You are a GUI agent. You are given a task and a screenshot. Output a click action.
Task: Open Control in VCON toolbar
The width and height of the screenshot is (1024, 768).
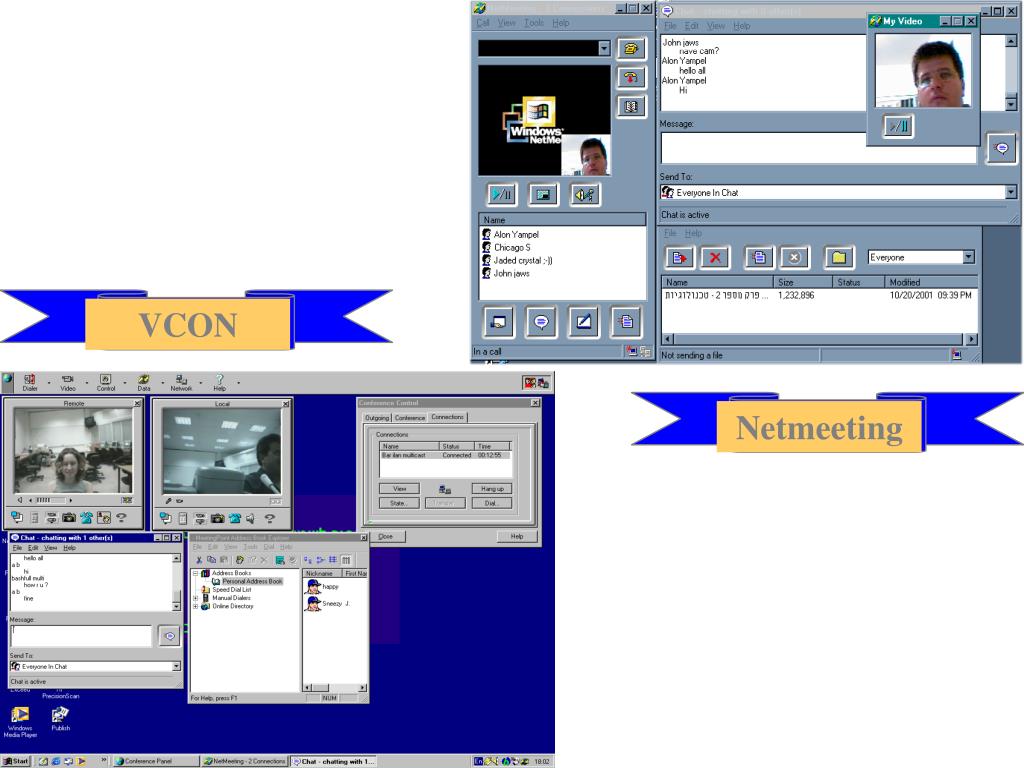[106, 382]
